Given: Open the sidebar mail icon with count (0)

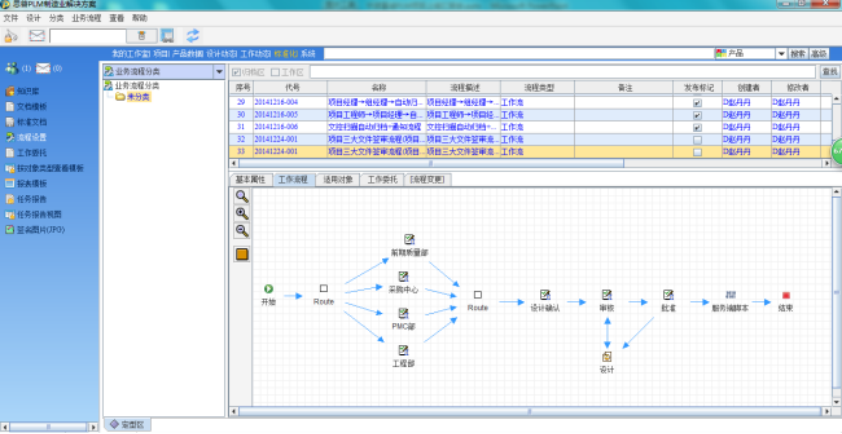Looking at the screenshot, I should click(x=43, y=68).
